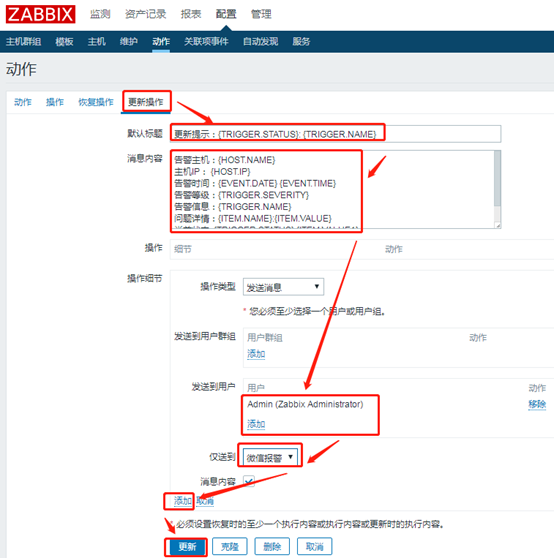Image resolution: width=554 pixels, height=558 pixels.
Task: Click 添加 under 用户群组
Action: point(256,354)
